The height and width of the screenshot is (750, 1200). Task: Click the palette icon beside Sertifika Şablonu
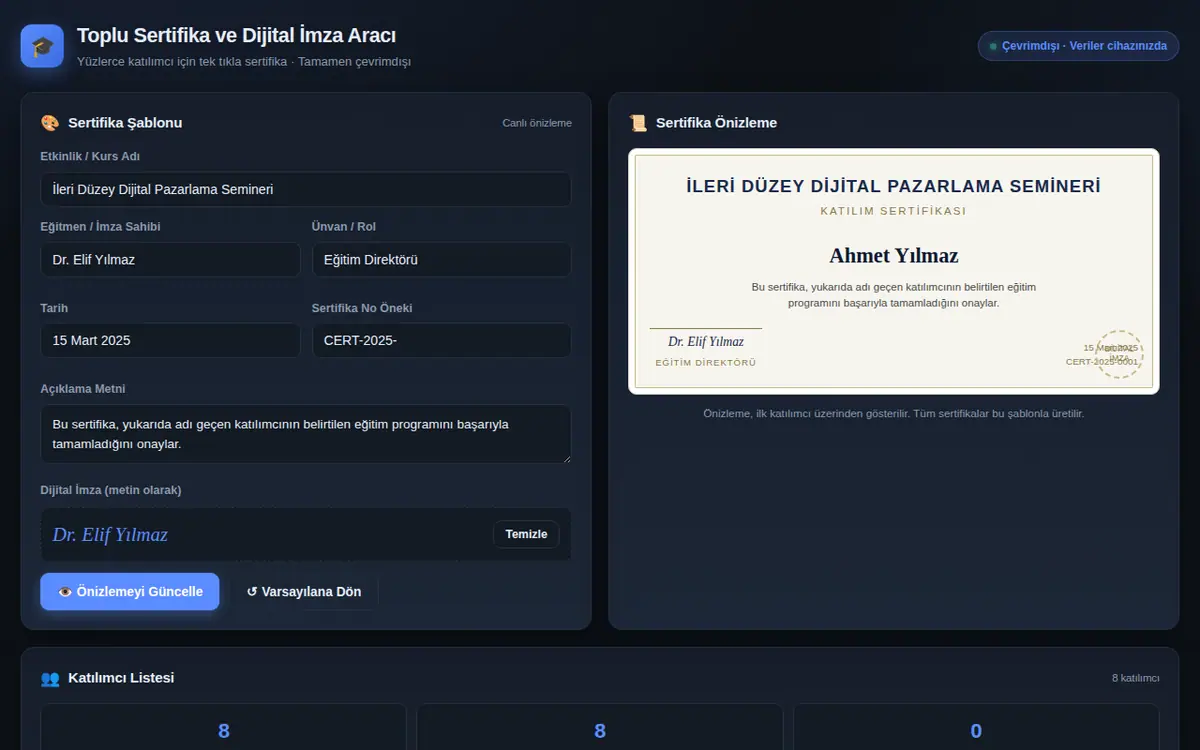pyautogui.click(x=50, y=123)
